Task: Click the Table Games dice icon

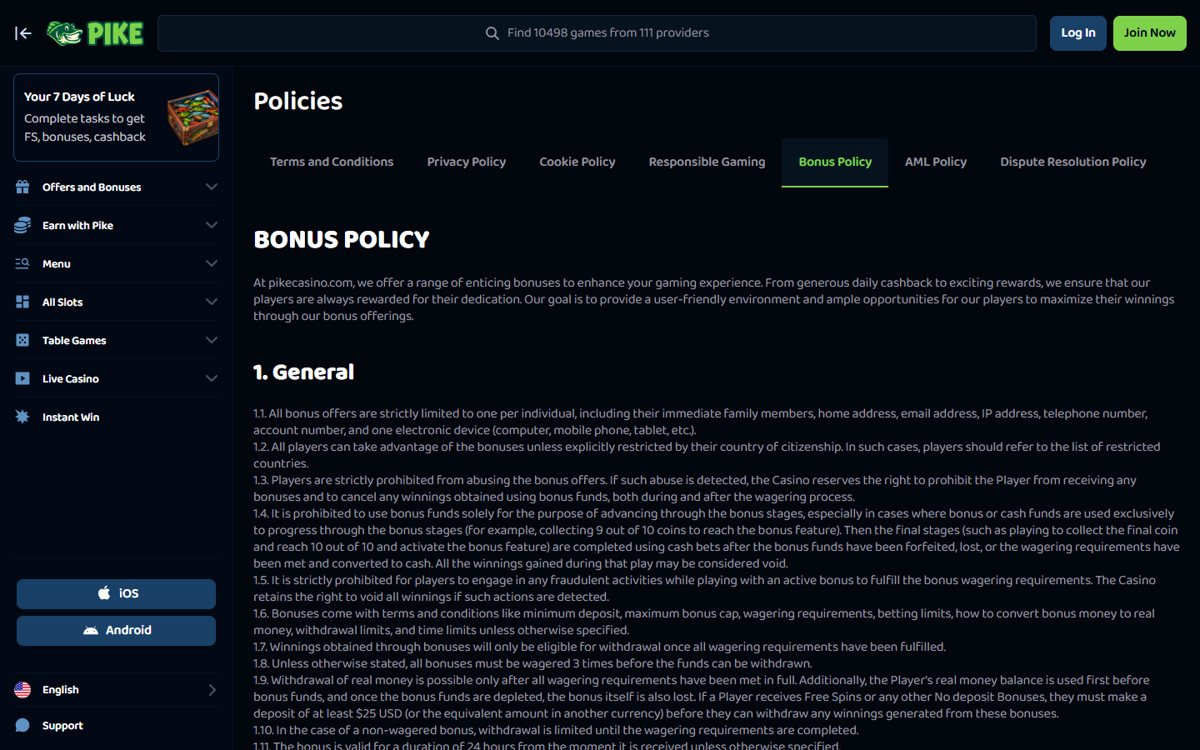Action: click(23, 341)
